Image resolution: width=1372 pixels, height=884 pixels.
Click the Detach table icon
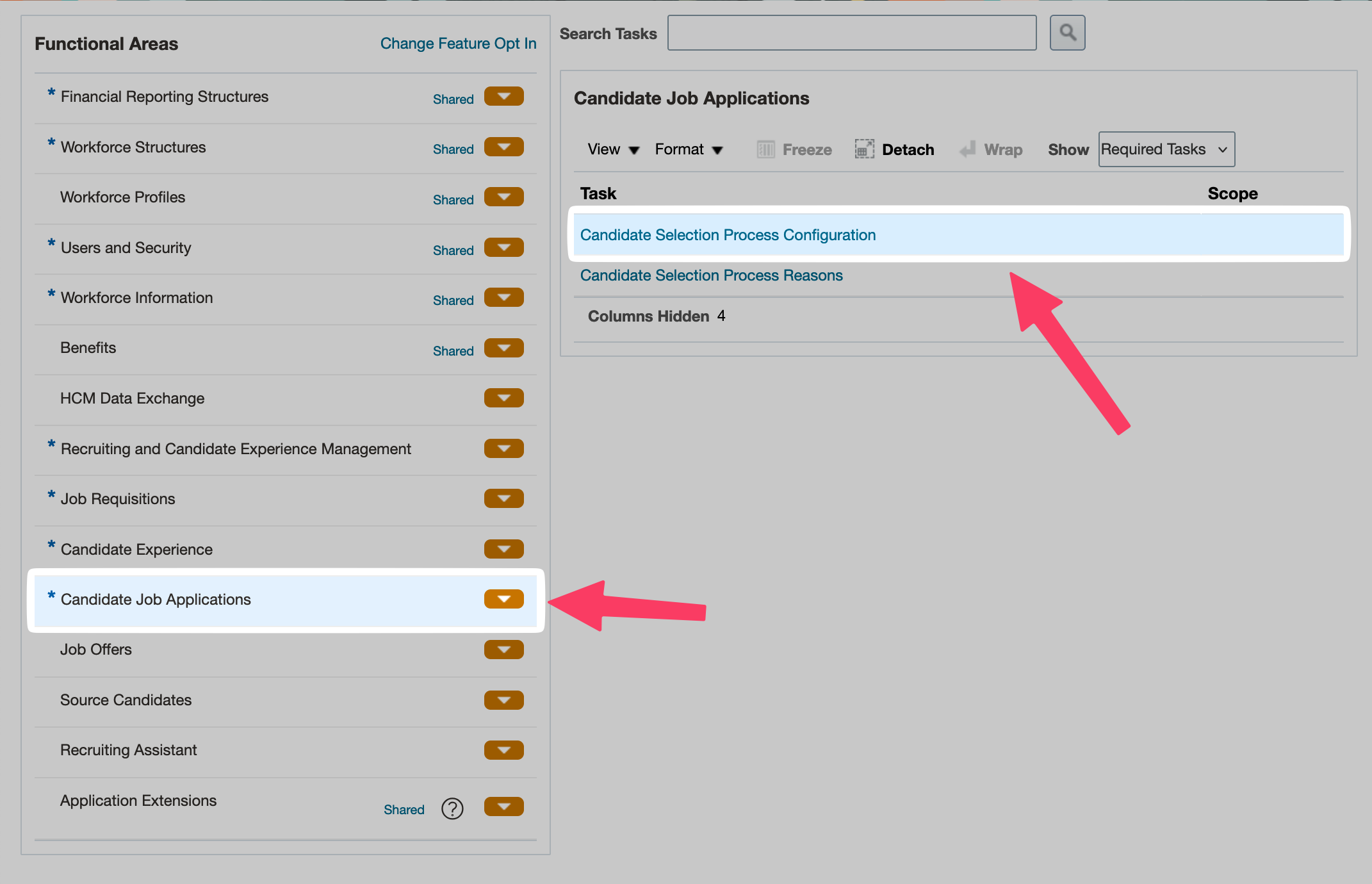pyautogui.click(x=864, y=149)
